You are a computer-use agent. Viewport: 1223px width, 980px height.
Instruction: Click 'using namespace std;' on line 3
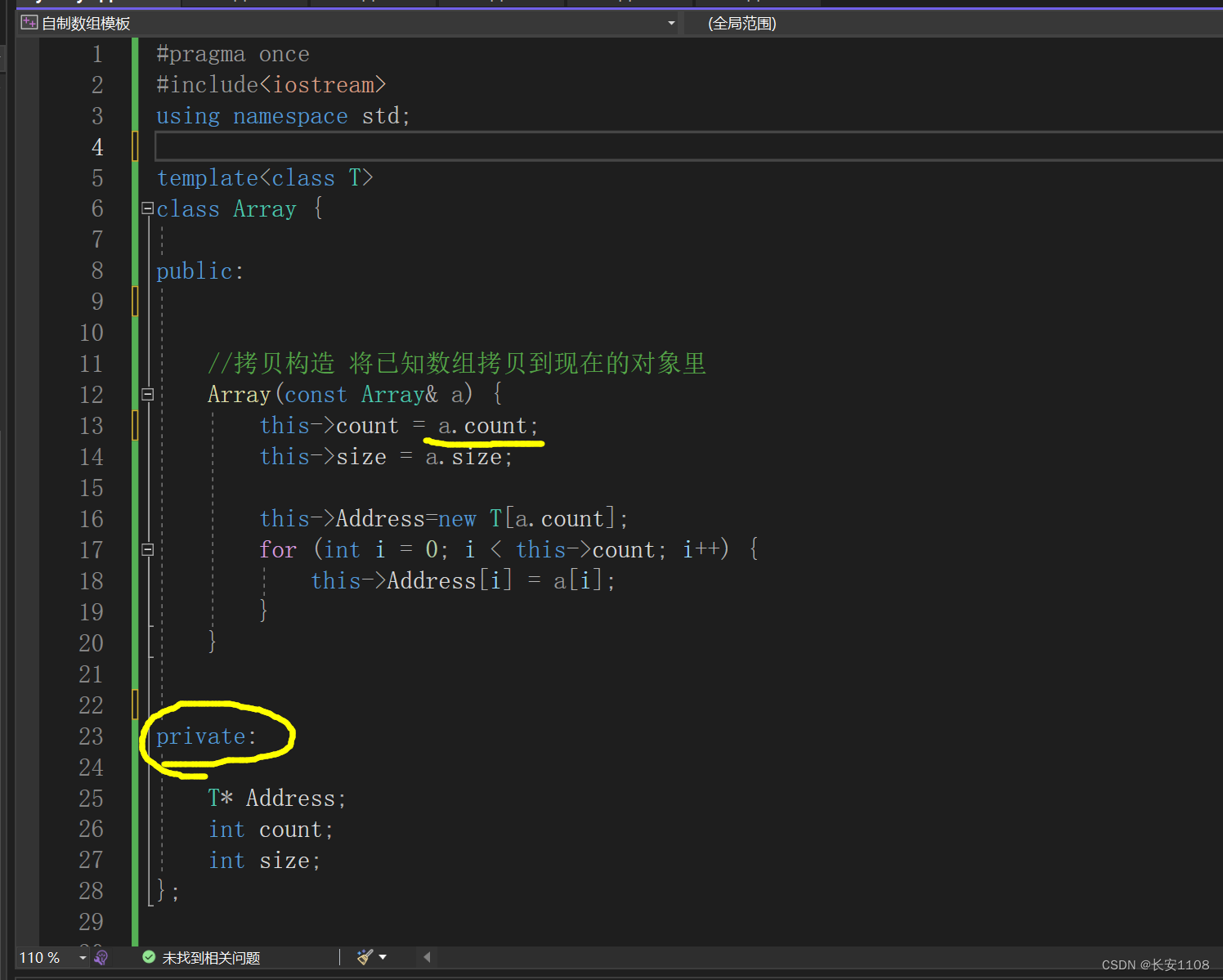[283, 116]
